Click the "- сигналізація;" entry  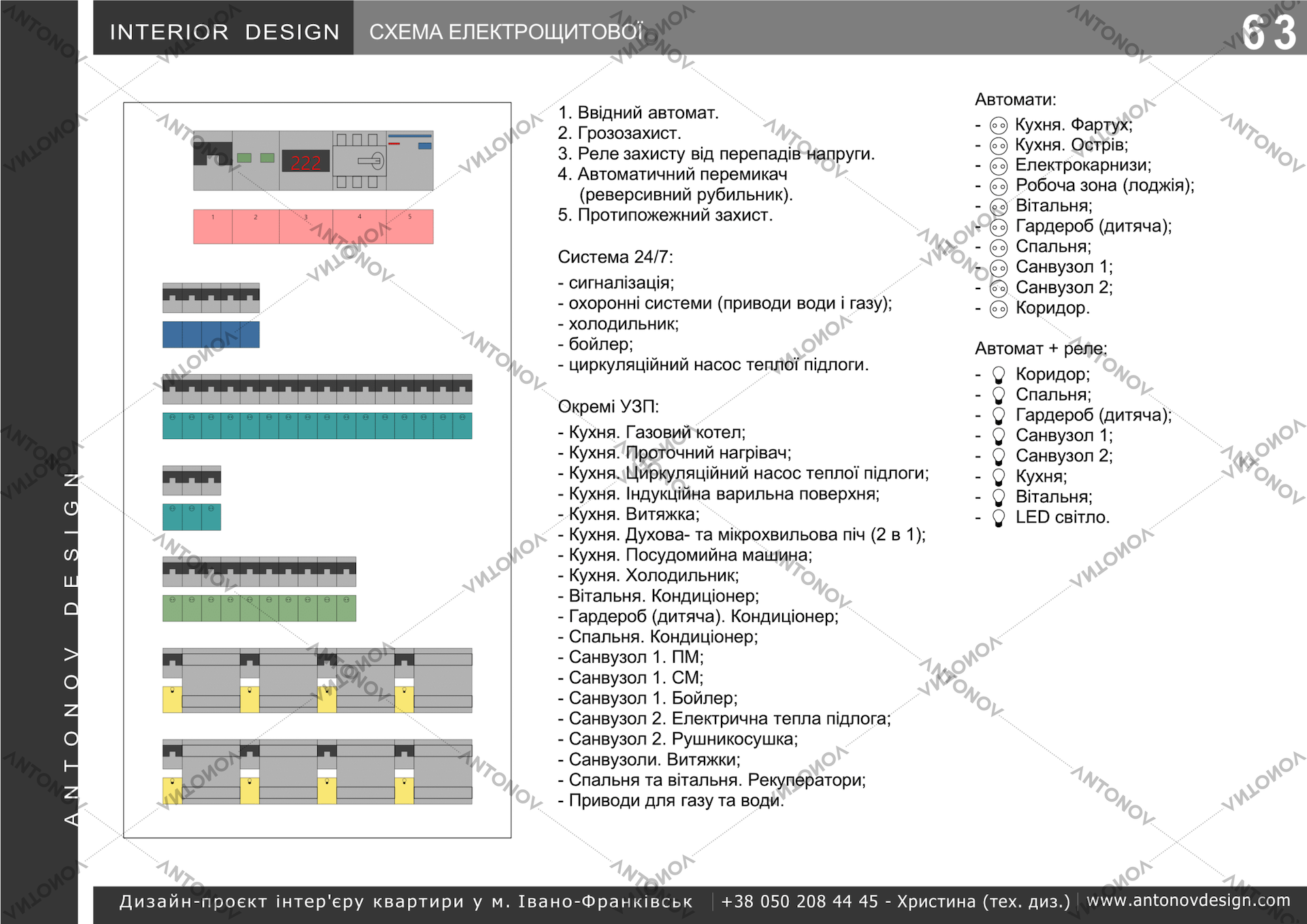tap(616, 283)
